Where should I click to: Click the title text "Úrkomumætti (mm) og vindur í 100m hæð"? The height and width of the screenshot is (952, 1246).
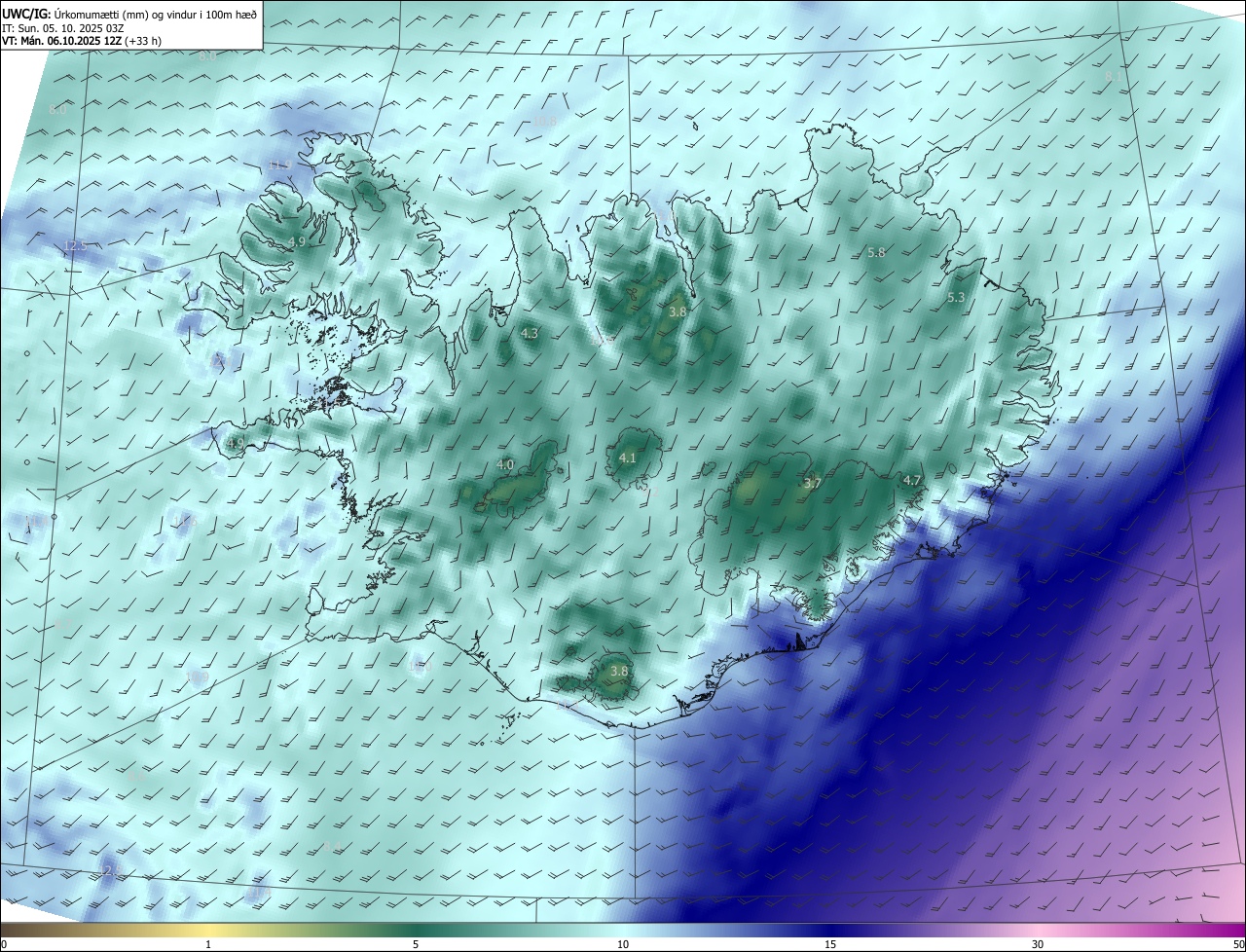click(x=155, y=13)
